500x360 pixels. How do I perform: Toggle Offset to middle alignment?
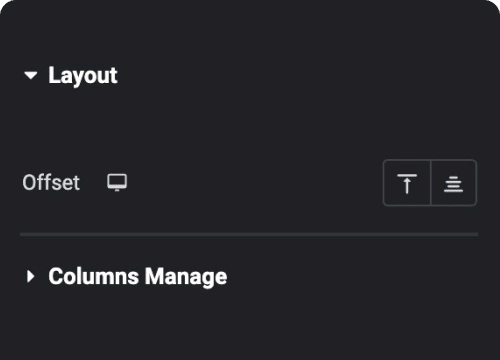454,183
